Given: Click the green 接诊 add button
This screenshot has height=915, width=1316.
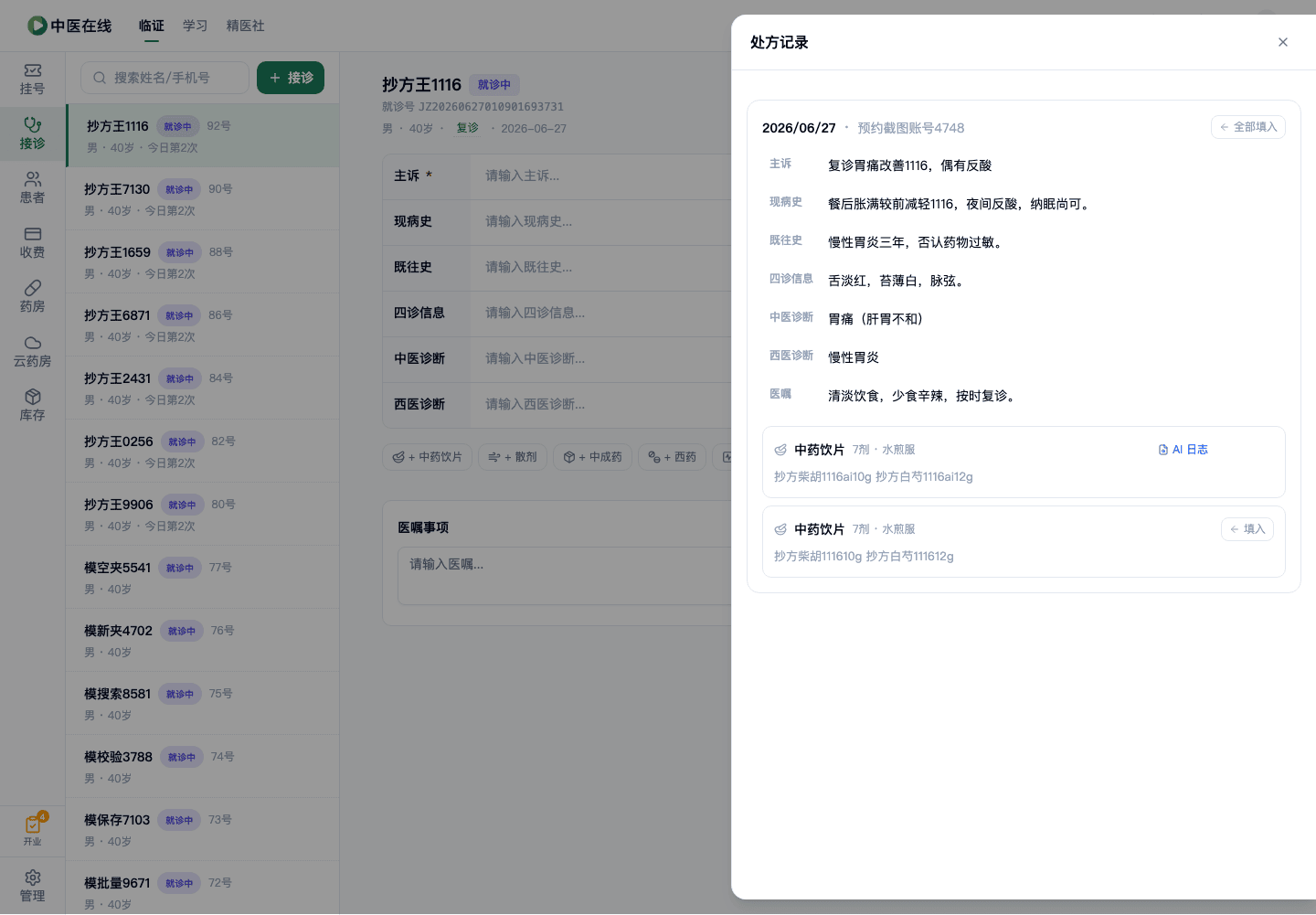Looking at the screenshot, I should pos(291,78).
